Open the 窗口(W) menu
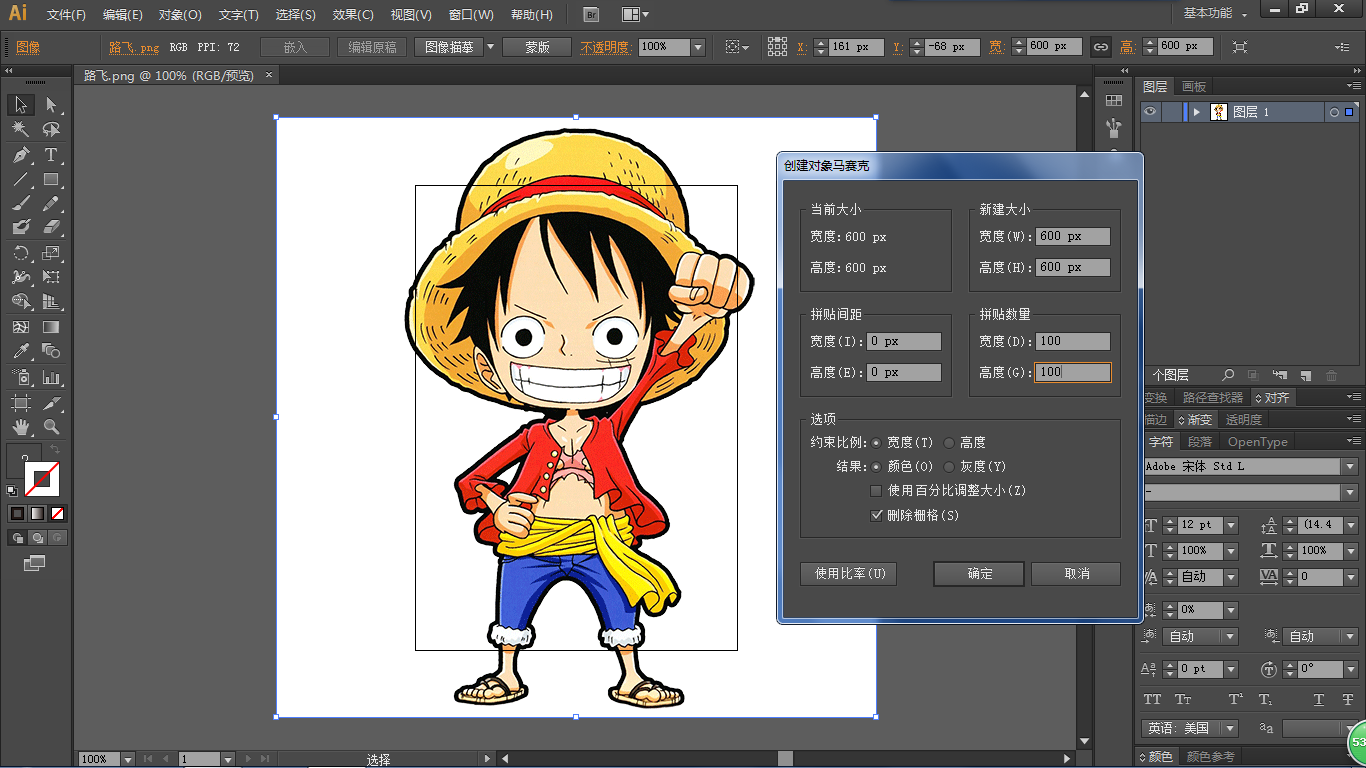Viewport: 1366px width, 768px height. coord(471,15)
